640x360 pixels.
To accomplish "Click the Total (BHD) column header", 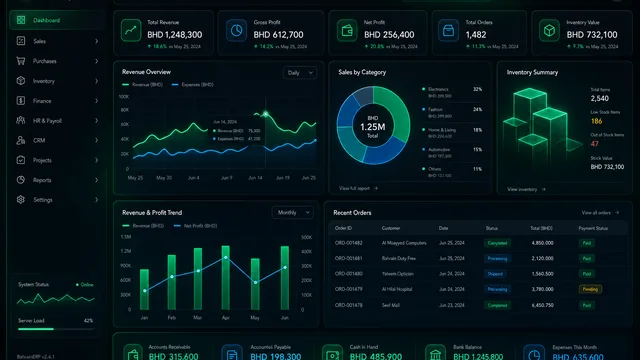I will coord(541,228).
